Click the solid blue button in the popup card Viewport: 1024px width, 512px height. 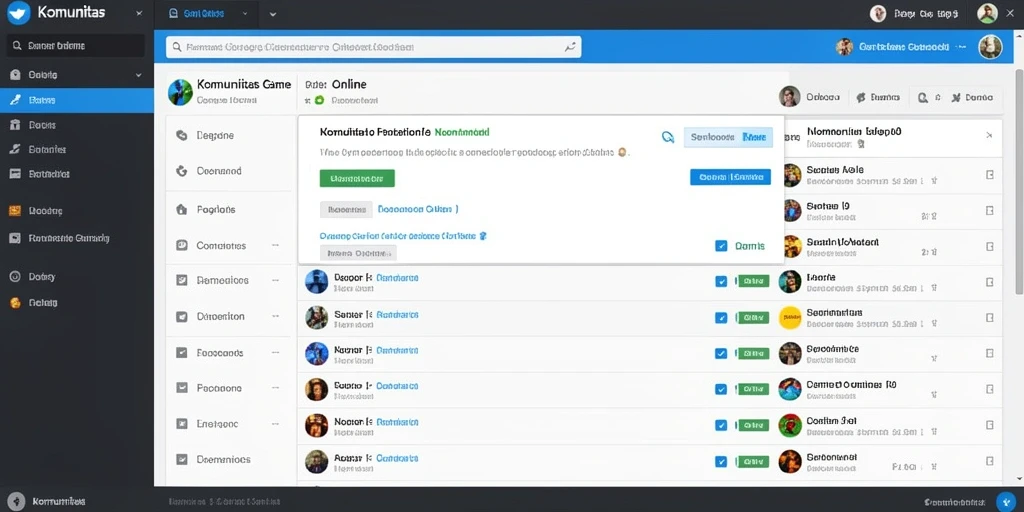pos(730,177)
